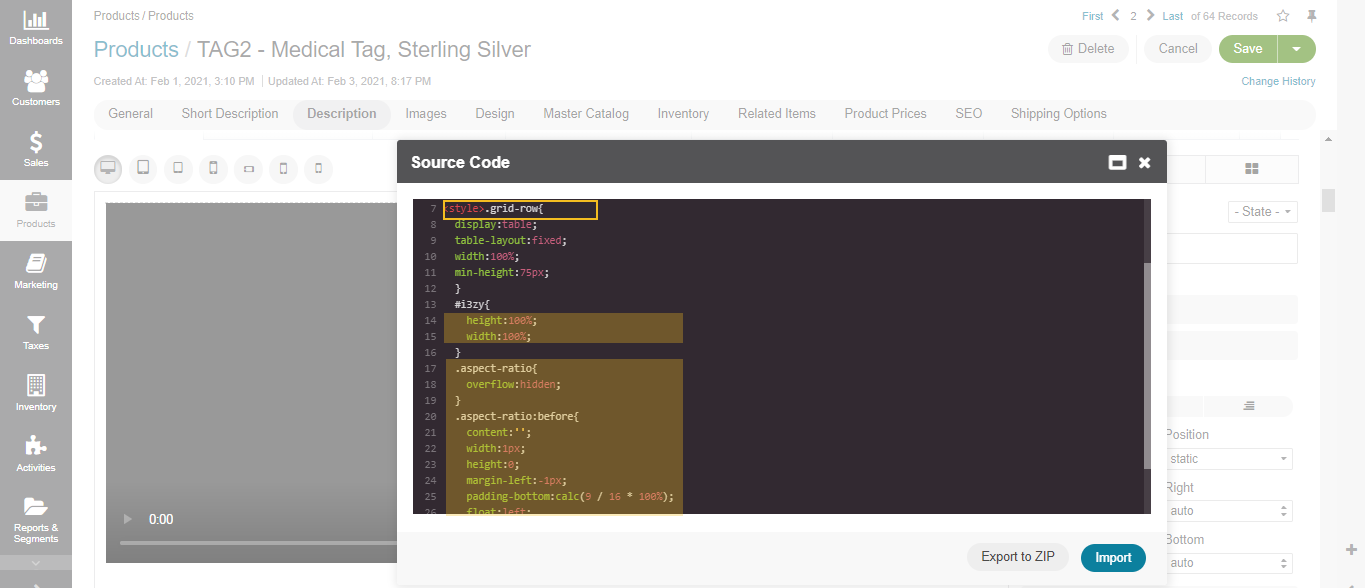Play the video in the editor canvas
The height and width of the screenshot is (588, 1365).
tap(127, 519)
